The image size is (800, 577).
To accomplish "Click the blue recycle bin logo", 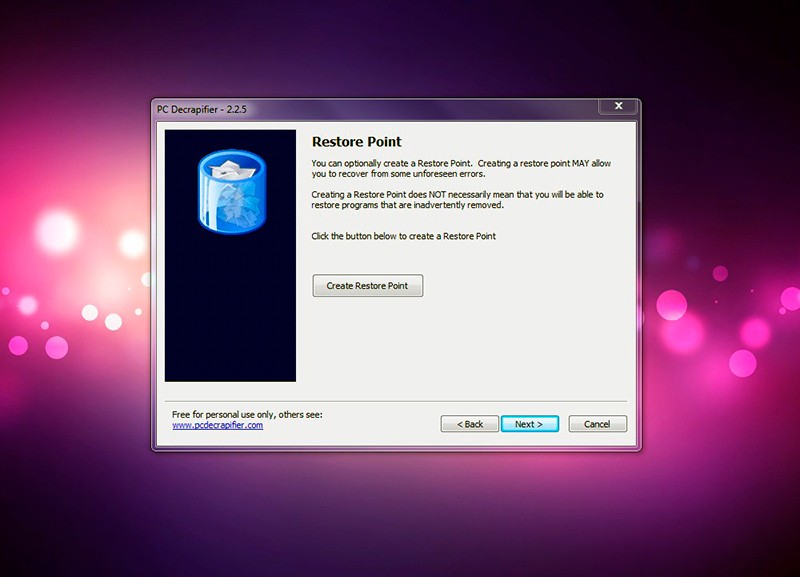I will (x=232, y=191).
